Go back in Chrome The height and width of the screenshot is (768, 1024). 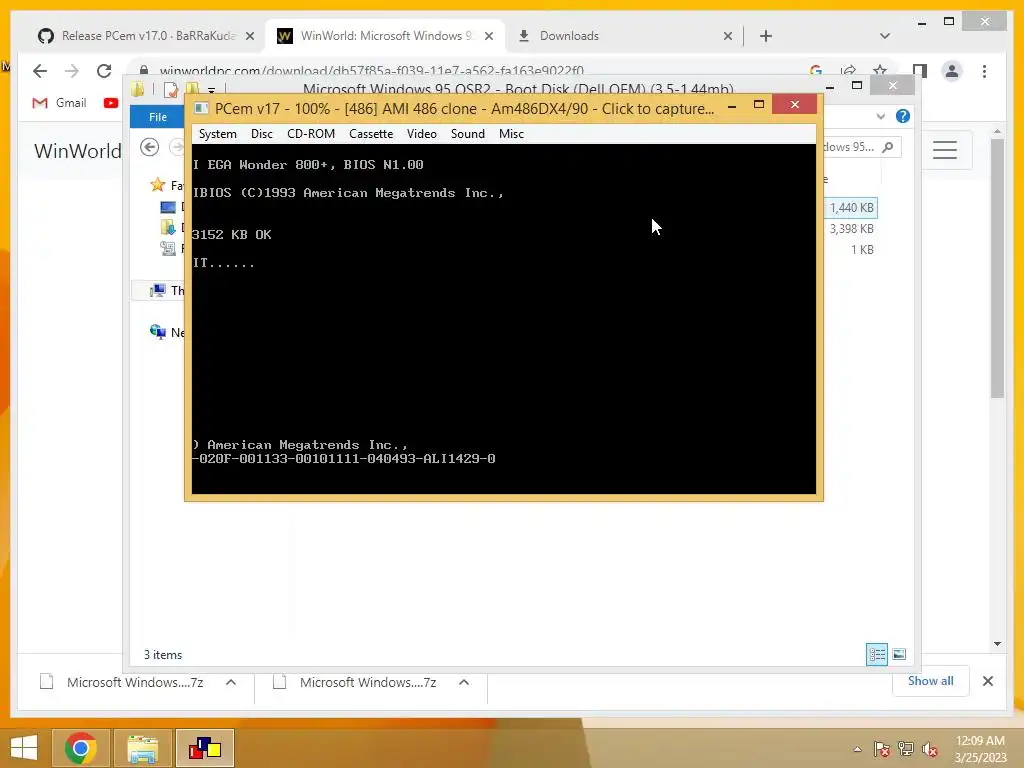(x=40, y=71)
